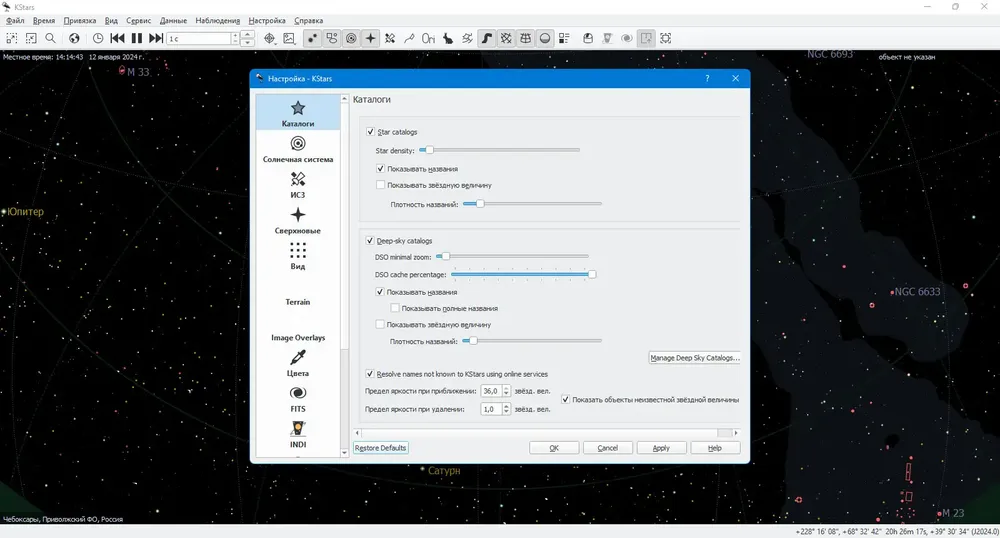The height and width of the screenshot is (538, 1000).
Task: Open the Сервис menu
Action: (138, 20)
